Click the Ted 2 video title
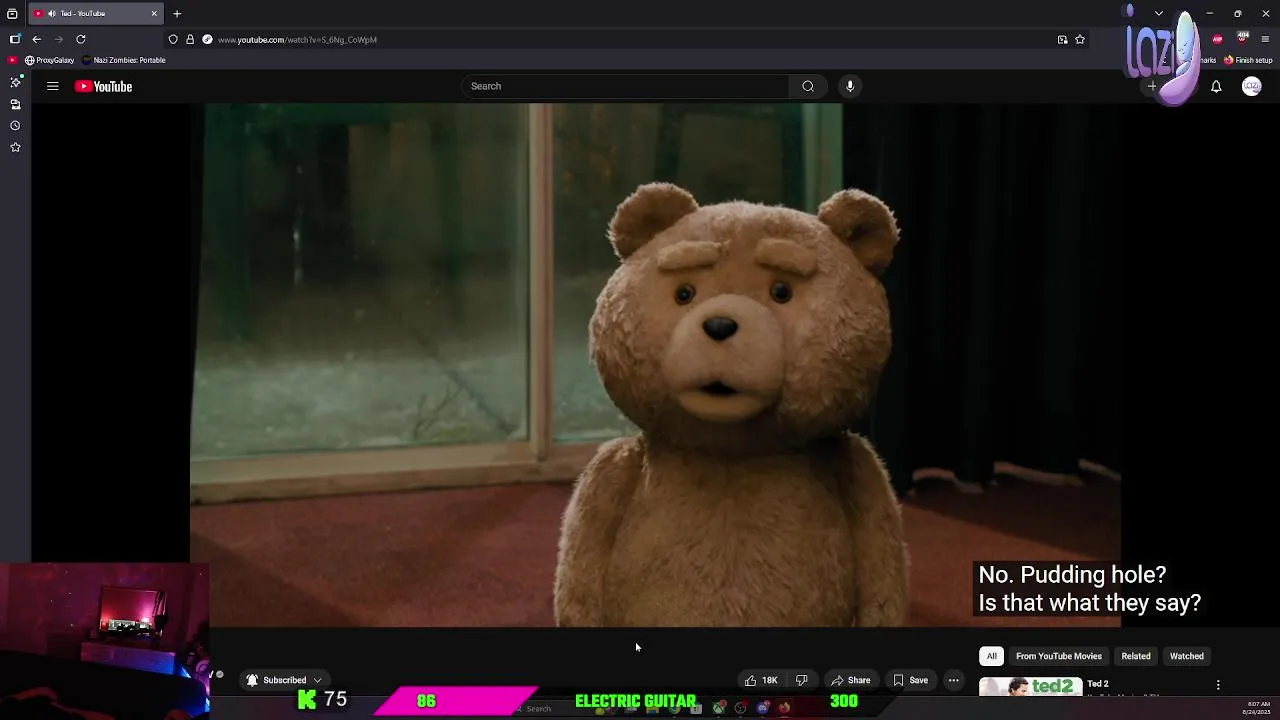This screenshot has height=720, width=1280. pos(1098,684)
